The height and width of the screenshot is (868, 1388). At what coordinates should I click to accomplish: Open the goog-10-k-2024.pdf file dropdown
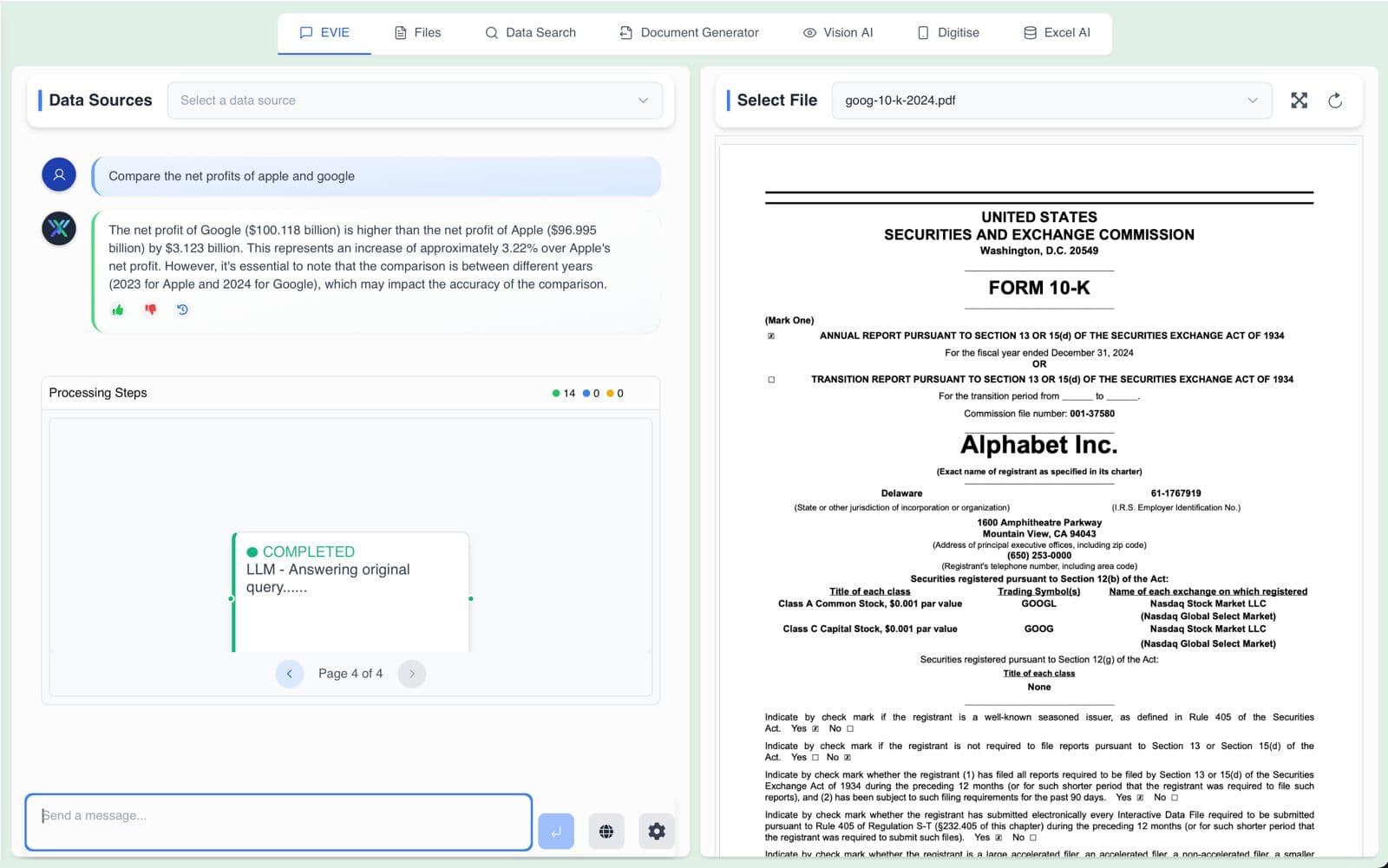1051,101
